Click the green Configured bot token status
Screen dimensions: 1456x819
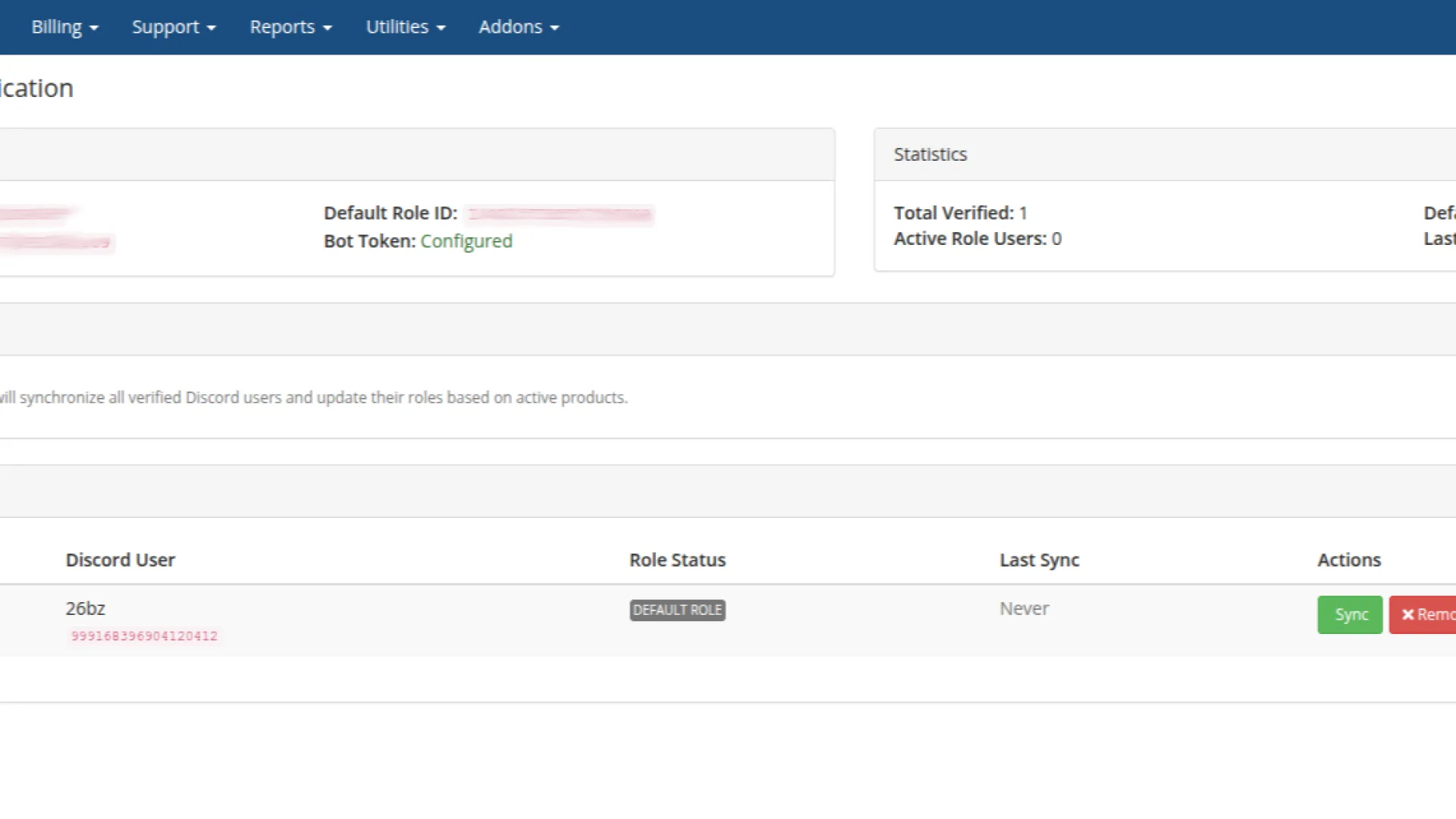pos(466,241)
